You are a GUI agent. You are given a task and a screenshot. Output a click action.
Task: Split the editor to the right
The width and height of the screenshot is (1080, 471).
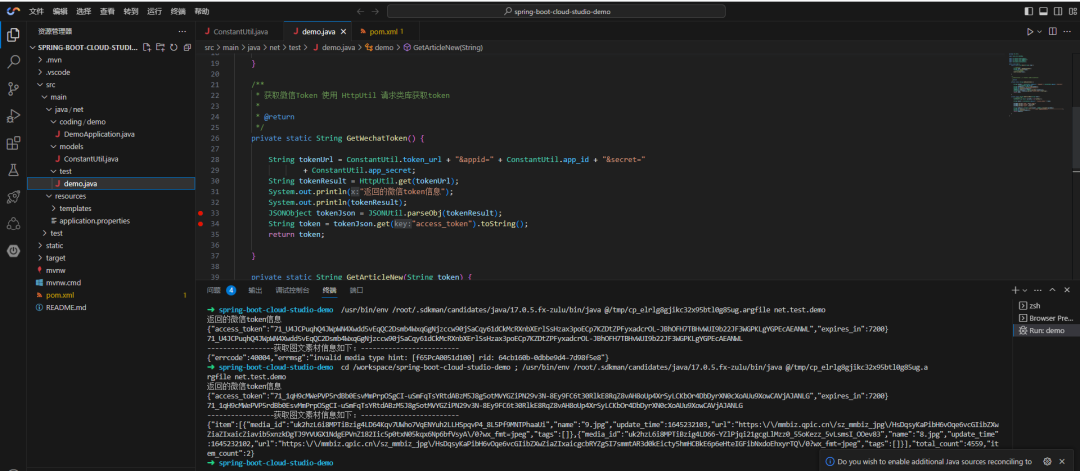(1052, 32)
